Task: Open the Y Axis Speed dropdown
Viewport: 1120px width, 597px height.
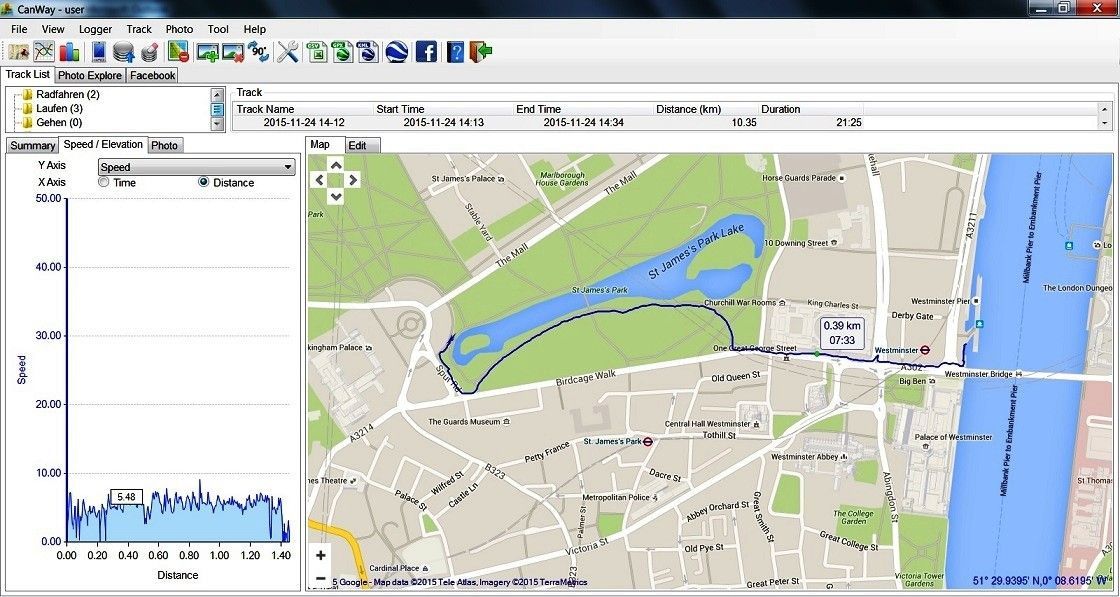Action: 196,167
